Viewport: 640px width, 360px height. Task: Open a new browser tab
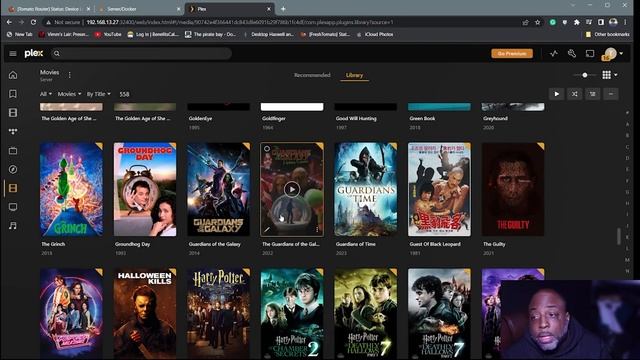click(x=283, y=9)
